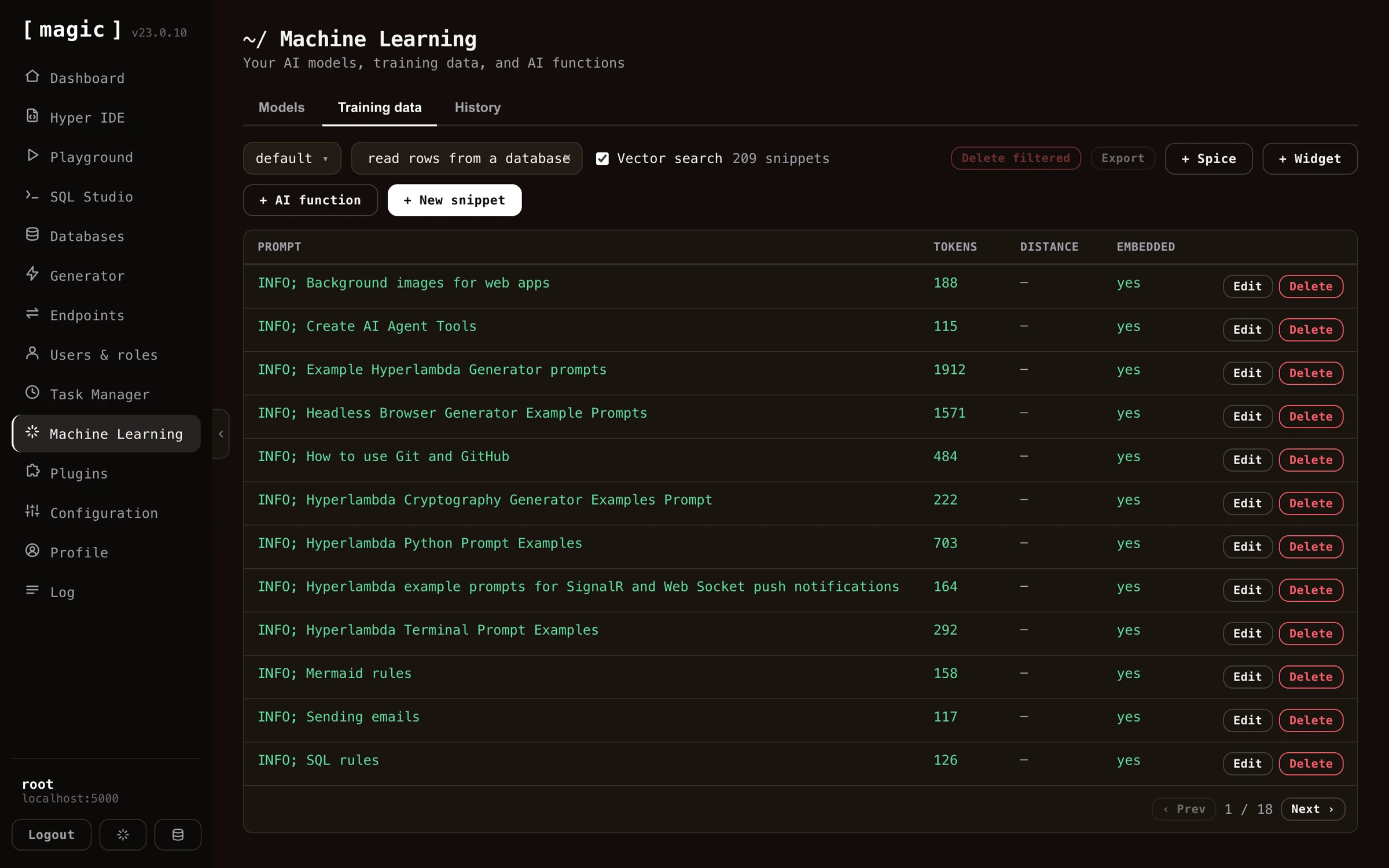Screen dimensions: 1389x868
Task: Open Playground in the sidebar
Action: pos(106,157)
